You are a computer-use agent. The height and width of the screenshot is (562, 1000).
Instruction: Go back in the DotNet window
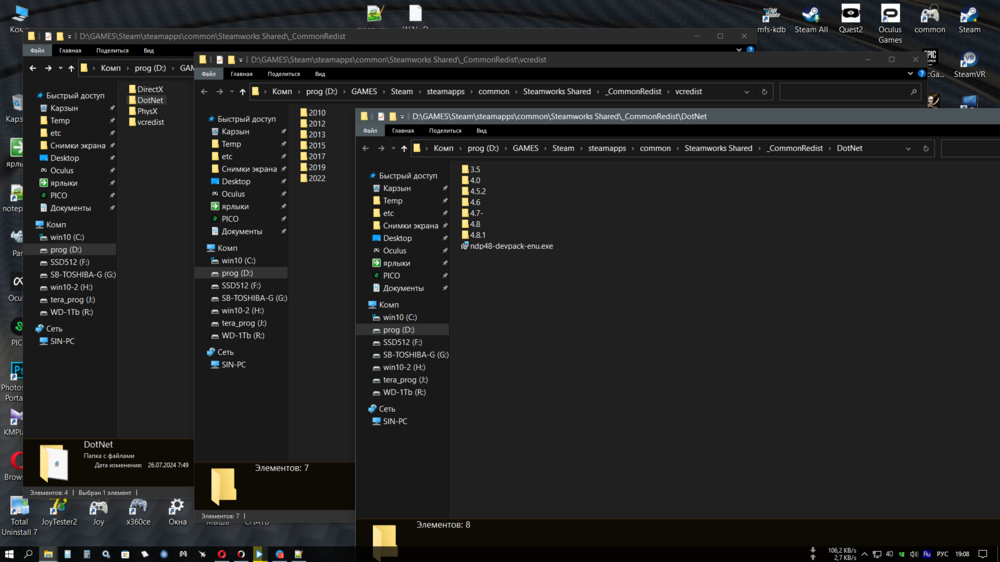pyautogui.click(x=365, y=149)
